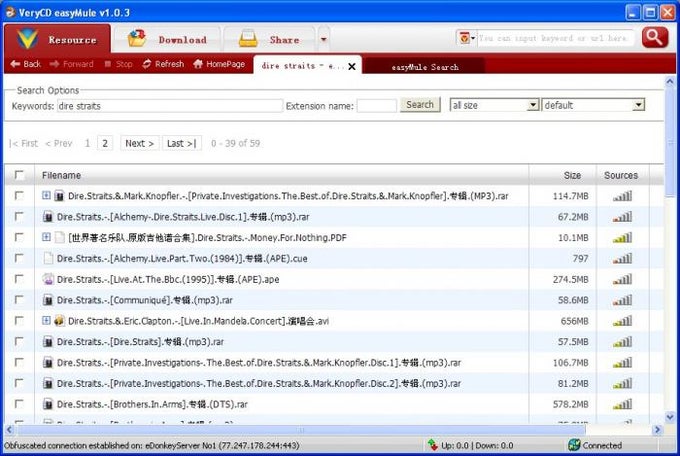This screenshot has width=680, height=456.
Task: Toggle the select-all checkbox in header
Action: [x=19, y=175]
